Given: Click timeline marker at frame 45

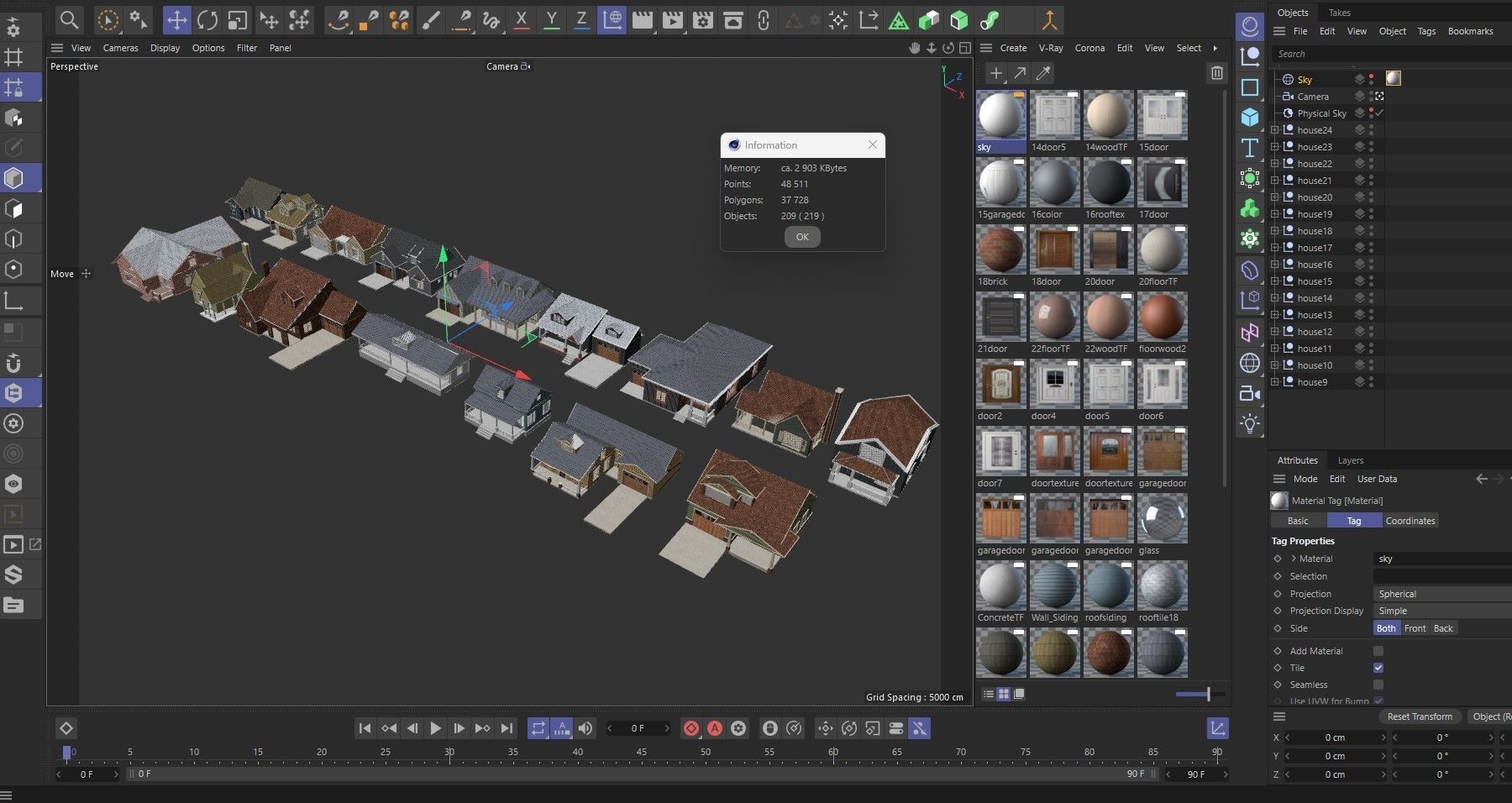Looking at the screenshot, I should tap(641, 752).
